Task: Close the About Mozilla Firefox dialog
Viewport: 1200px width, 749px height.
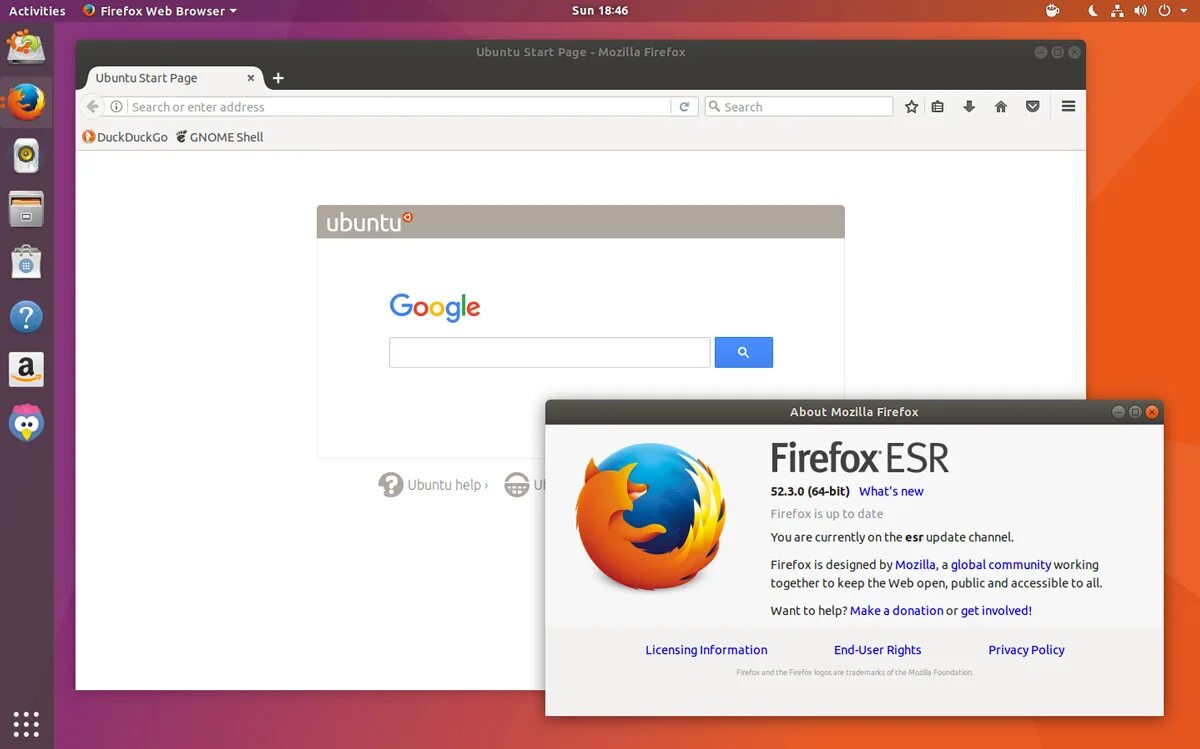Action: (x=1152, y=412)
